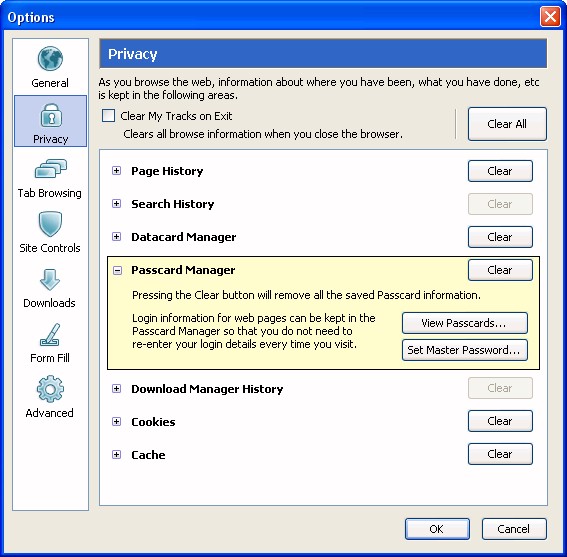Click the Clear All button
Viewport: 567px width, 557px height.
[507, 124]
